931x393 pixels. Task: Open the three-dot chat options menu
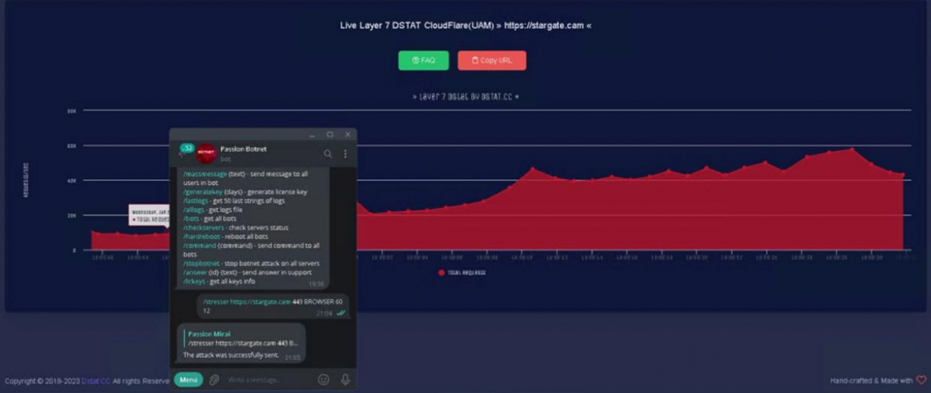click(345, 154)
